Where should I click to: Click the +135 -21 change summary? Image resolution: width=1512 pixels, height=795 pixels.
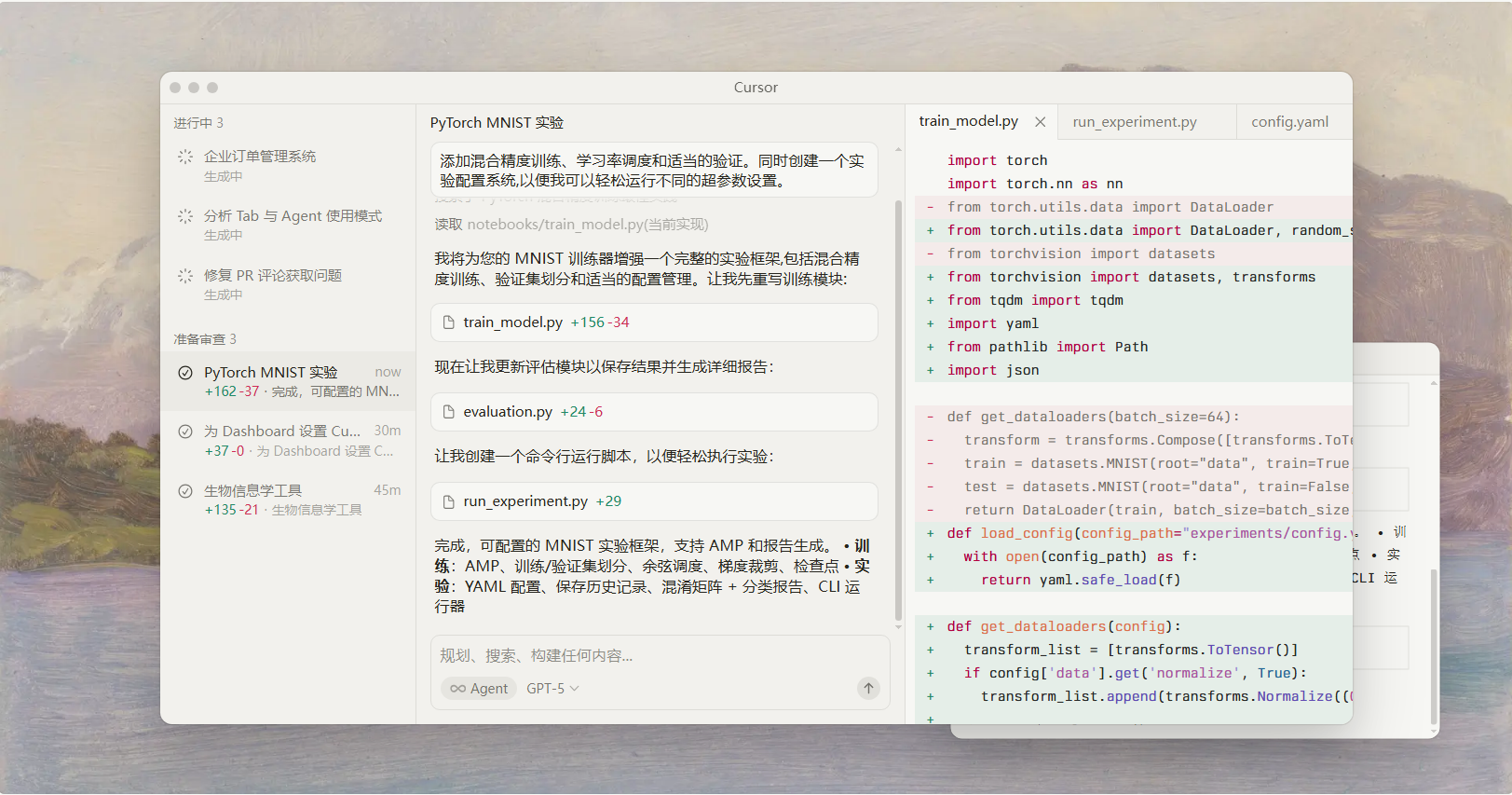(232, 510)
